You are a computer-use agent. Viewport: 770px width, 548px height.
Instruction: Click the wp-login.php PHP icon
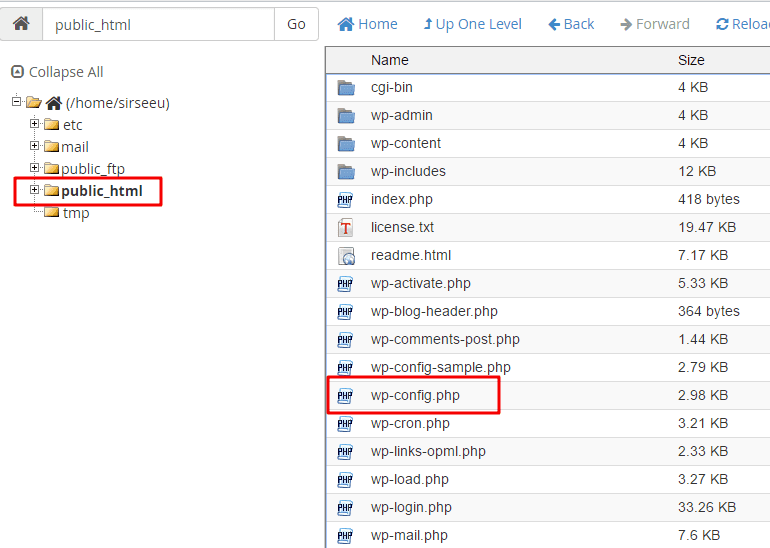(x=345, y=508)
